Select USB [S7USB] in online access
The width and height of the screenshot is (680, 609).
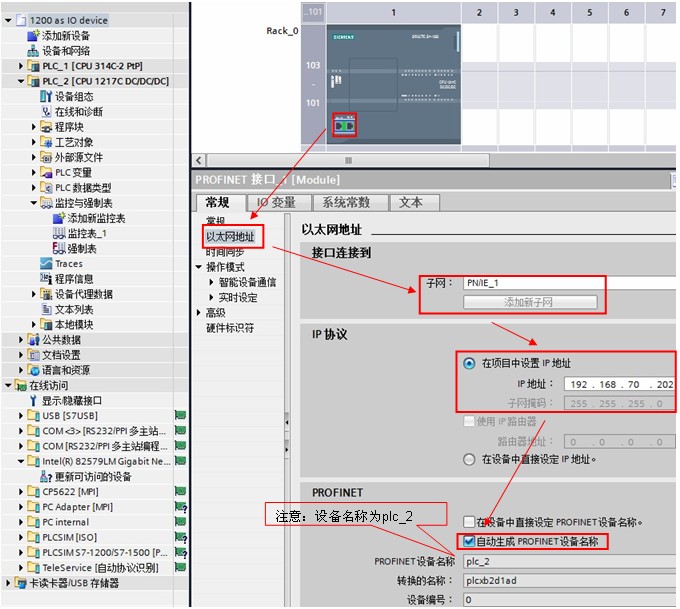point(70,416)
